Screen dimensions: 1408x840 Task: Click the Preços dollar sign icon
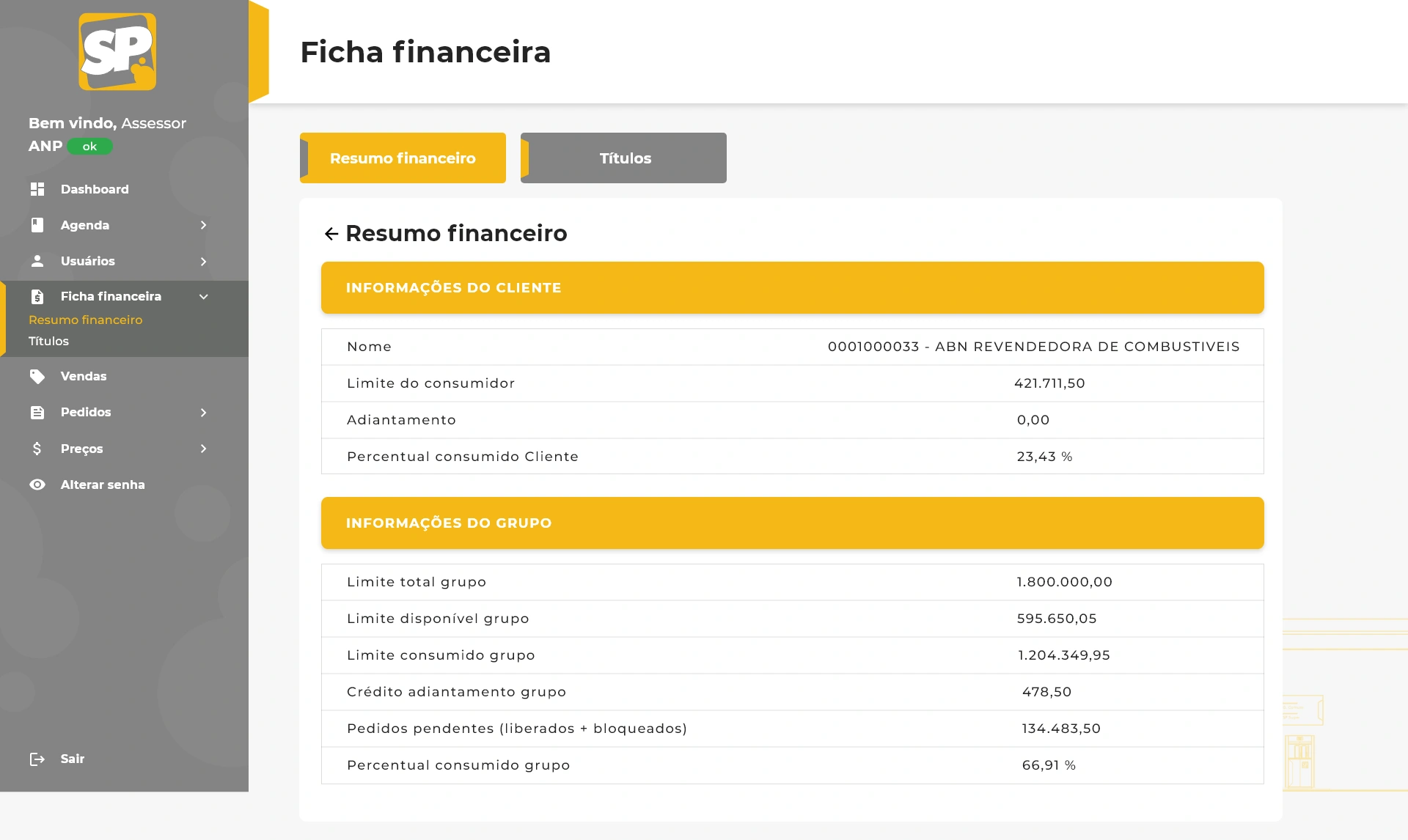point(37,449)
